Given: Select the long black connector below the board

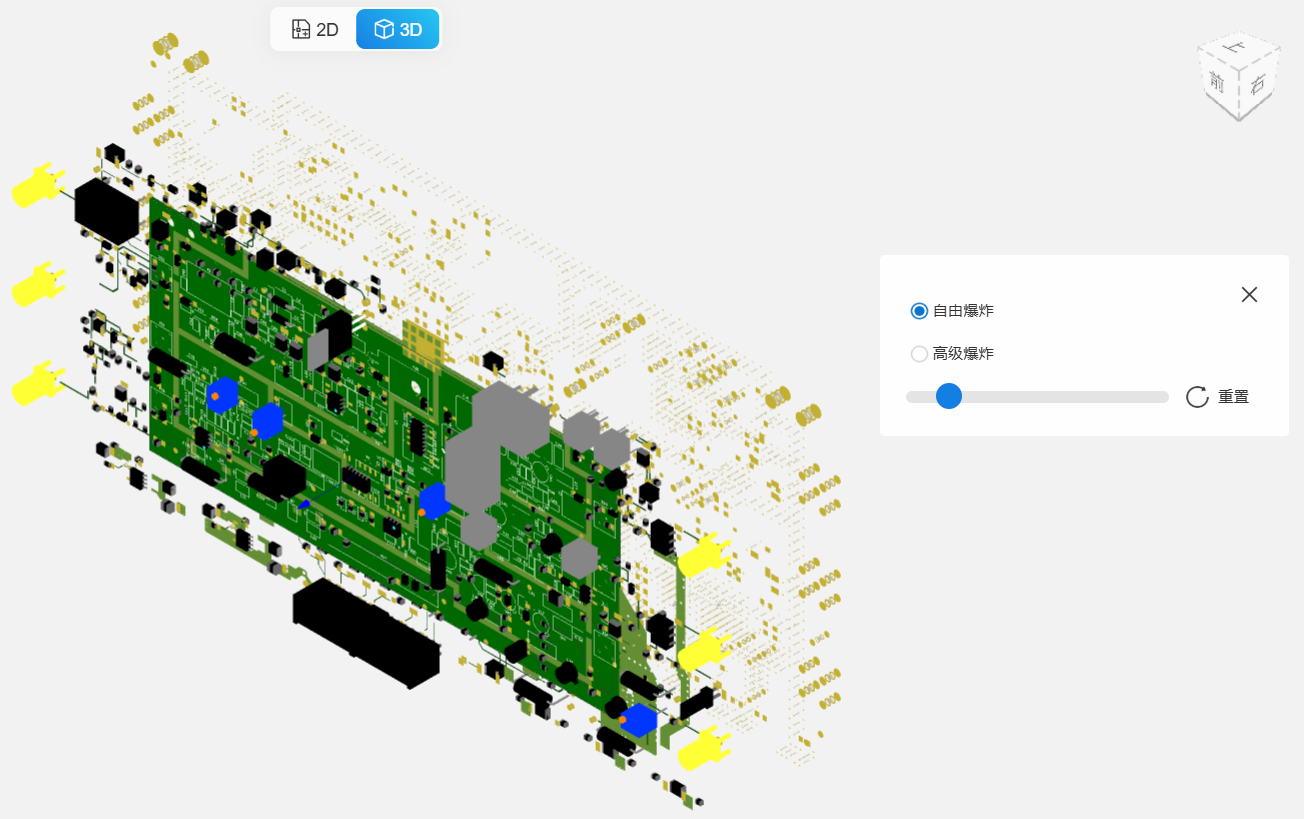Looking at the screenshot, I should pos(365,632).
